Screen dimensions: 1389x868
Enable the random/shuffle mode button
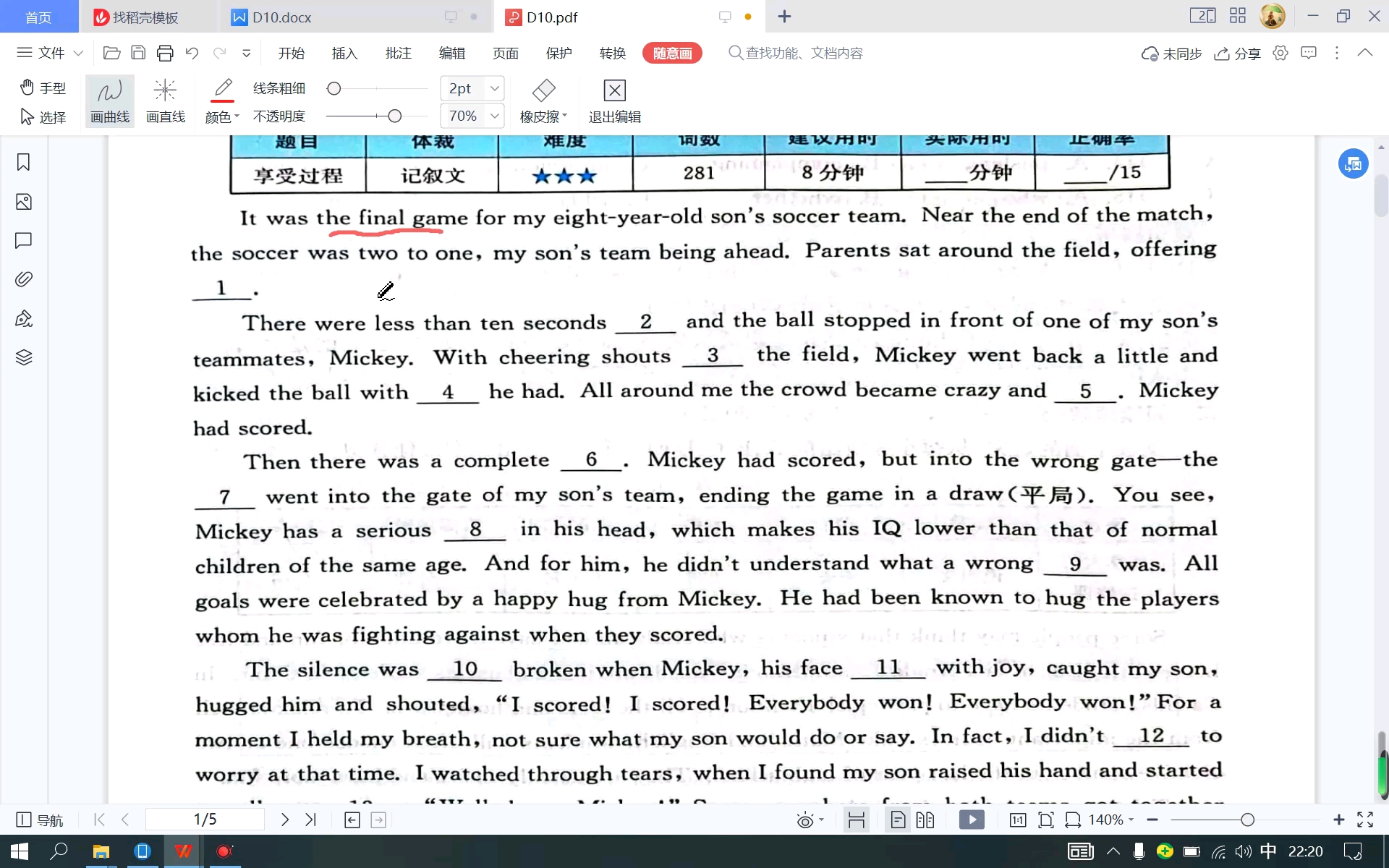pos(671,52)
